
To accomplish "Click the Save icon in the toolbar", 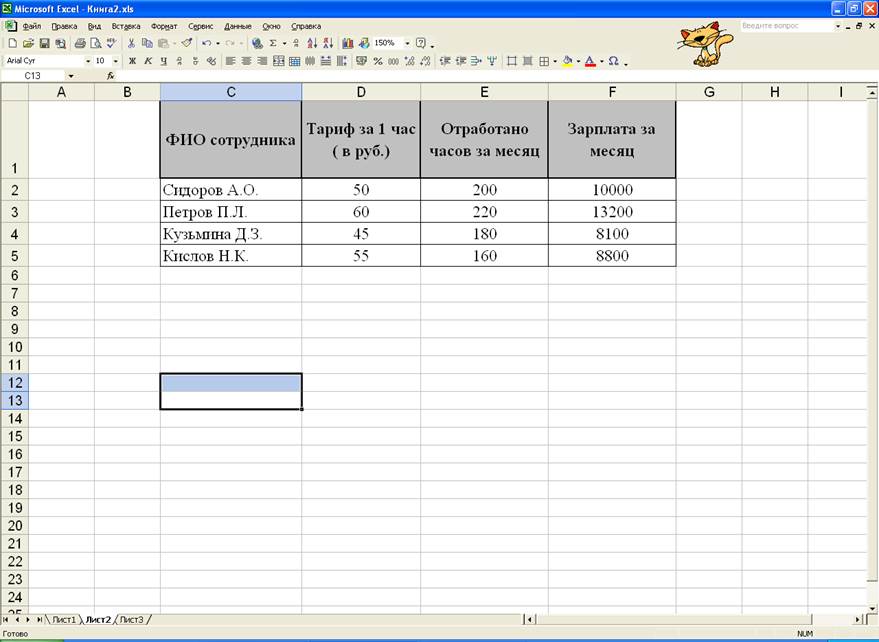I will point(44,44).
